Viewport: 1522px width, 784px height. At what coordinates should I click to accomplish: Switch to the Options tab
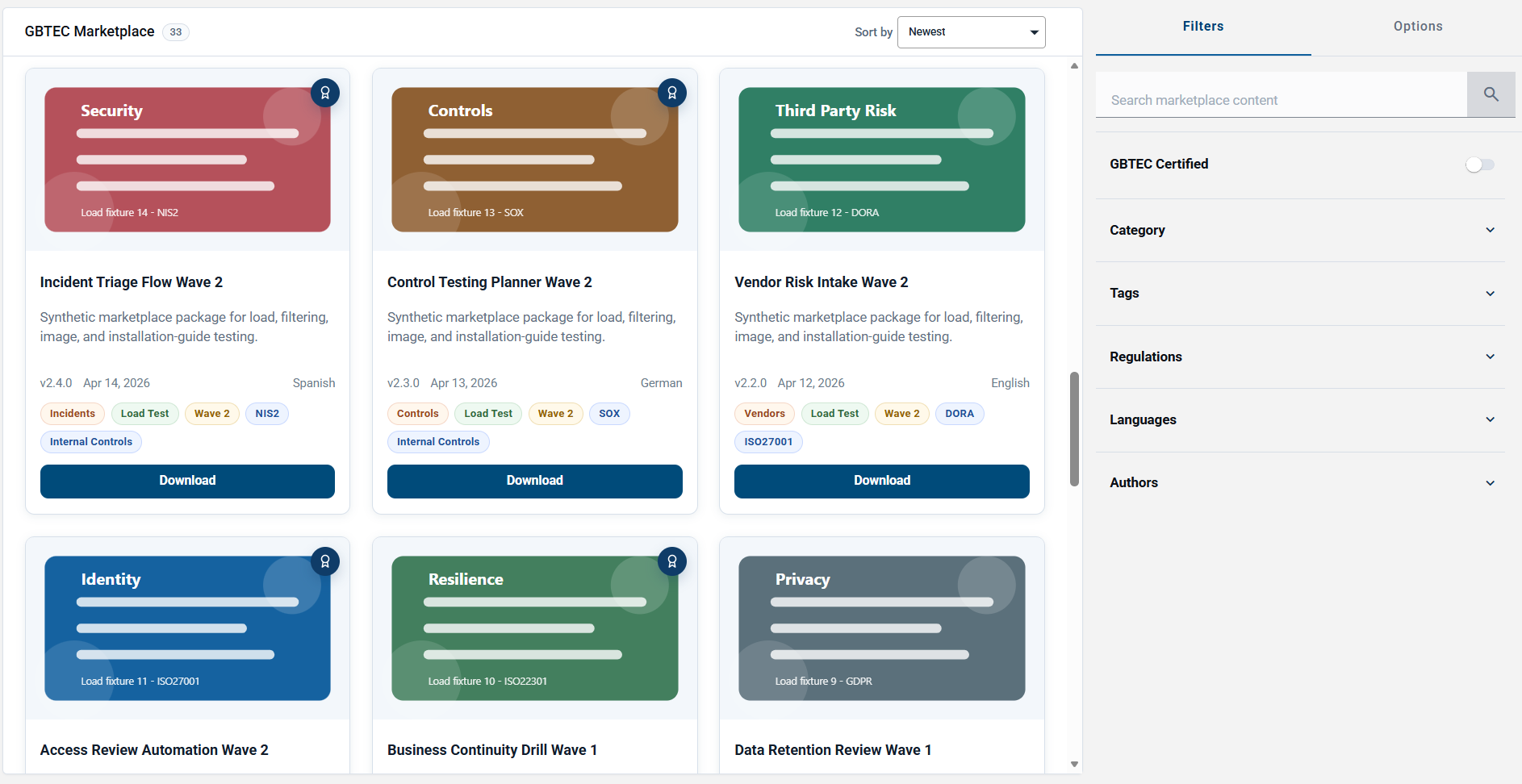[1418, 27]
